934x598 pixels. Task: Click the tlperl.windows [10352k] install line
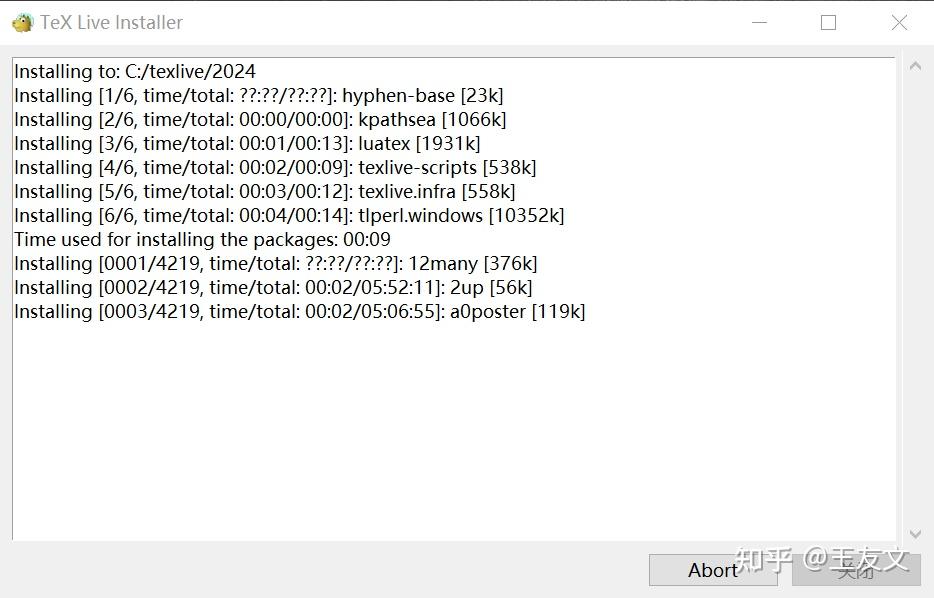click(289, 216)
